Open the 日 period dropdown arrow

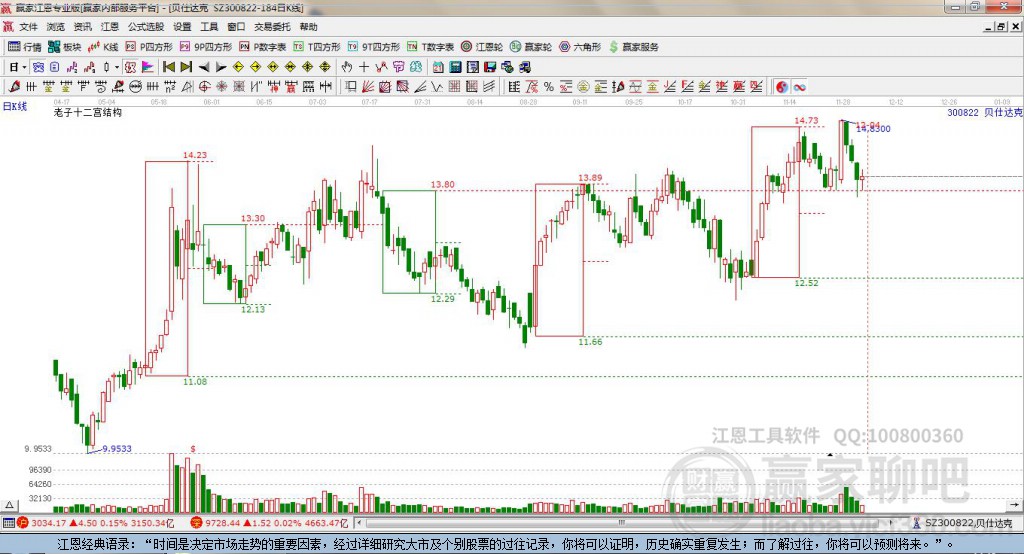pyautogui.click(x=24, y=67)
